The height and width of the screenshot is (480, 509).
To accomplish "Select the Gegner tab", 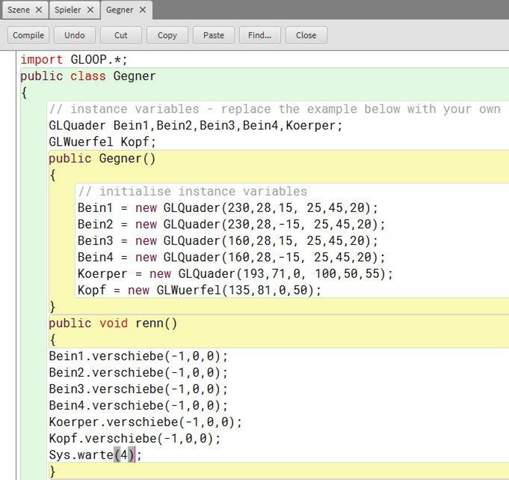I will 119,10.
